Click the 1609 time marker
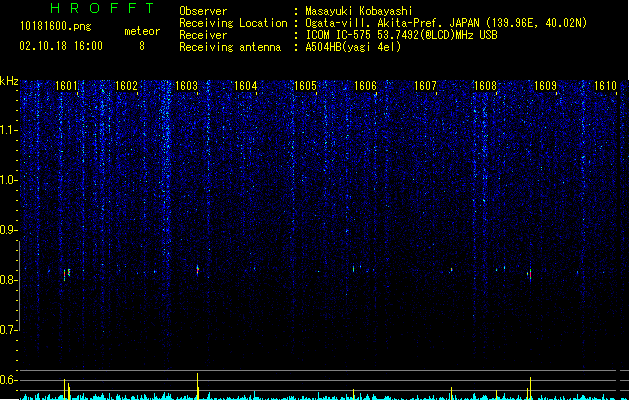 [546, 86]
